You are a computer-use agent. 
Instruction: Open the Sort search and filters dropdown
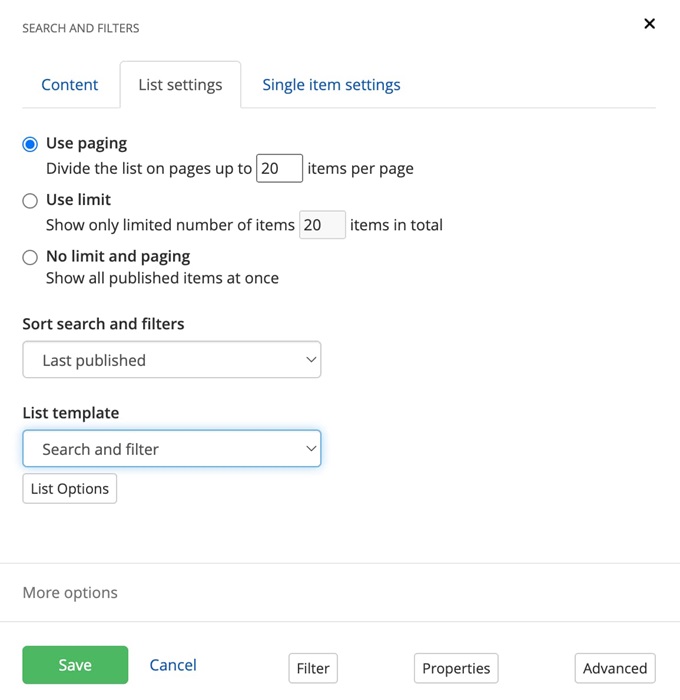172,360
